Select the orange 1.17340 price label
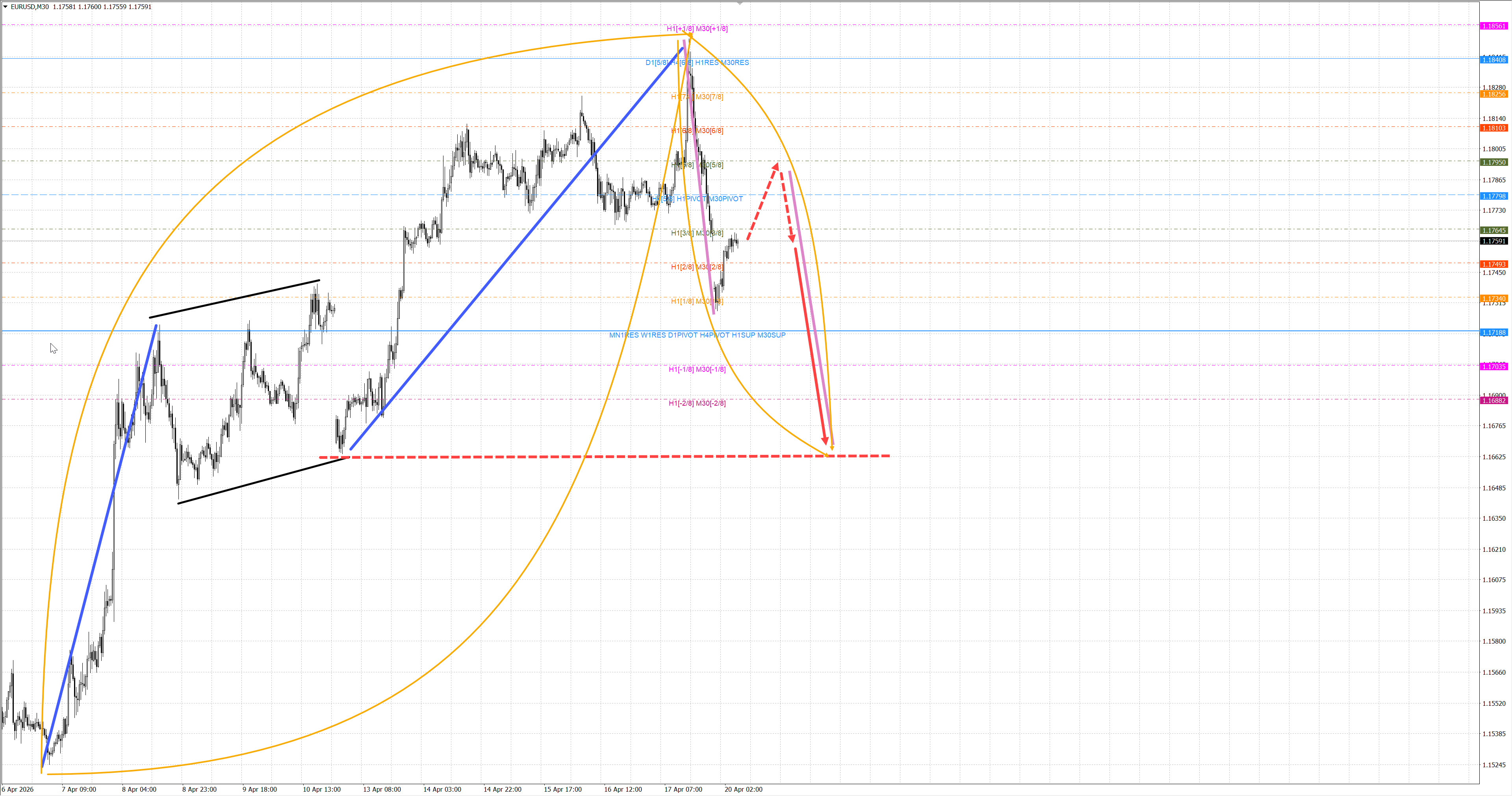1512x796 pixels. [1493, 298]
